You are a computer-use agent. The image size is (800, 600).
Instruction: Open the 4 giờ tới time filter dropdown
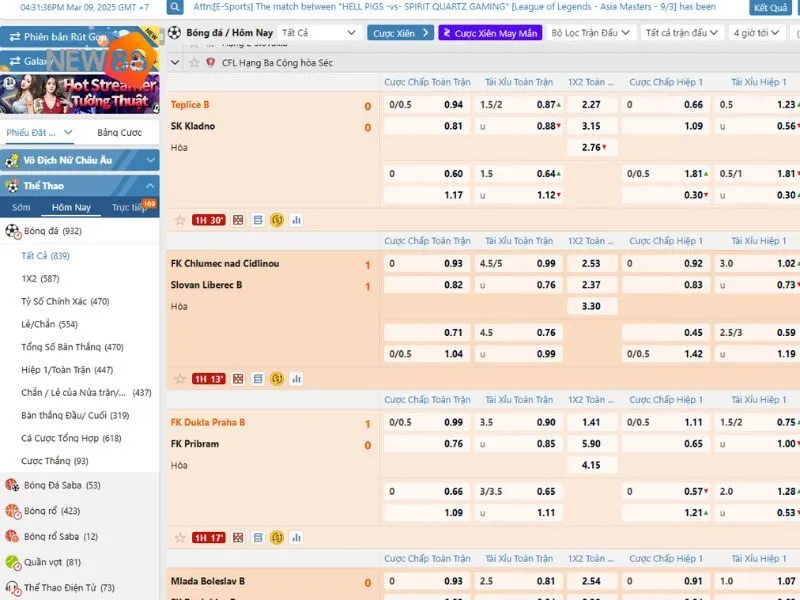(756, 33)
